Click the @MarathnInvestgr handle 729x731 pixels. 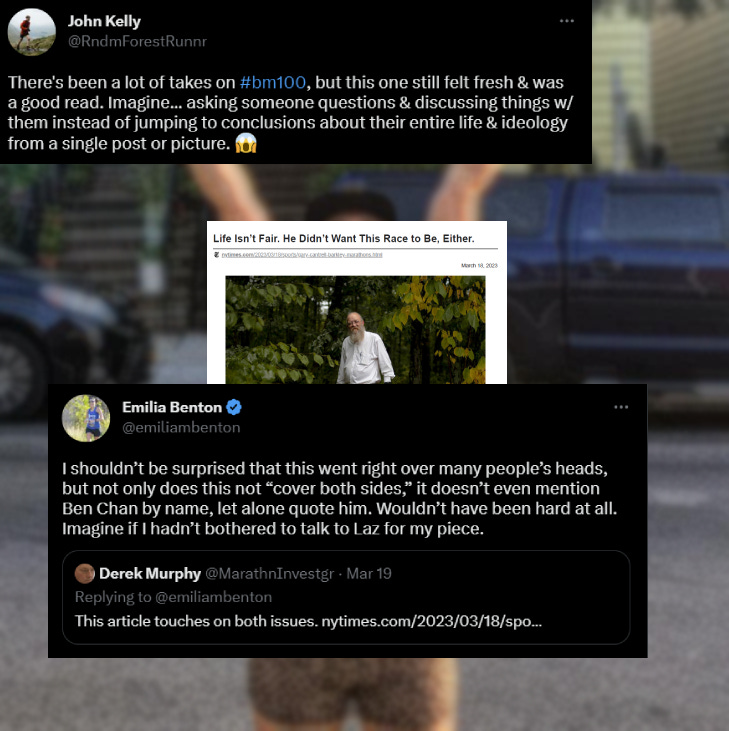269,573
